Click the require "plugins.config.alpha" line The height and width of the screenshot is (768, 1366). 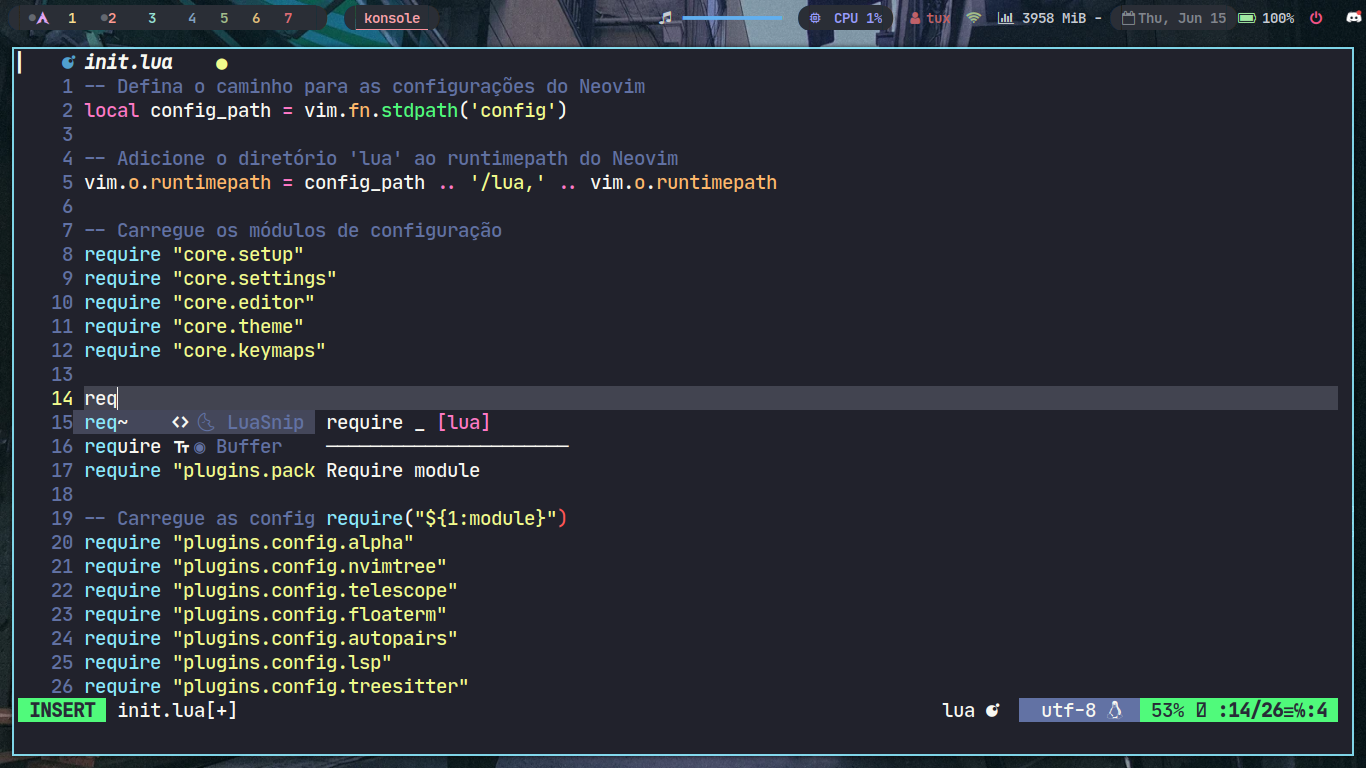pos(249,542)
